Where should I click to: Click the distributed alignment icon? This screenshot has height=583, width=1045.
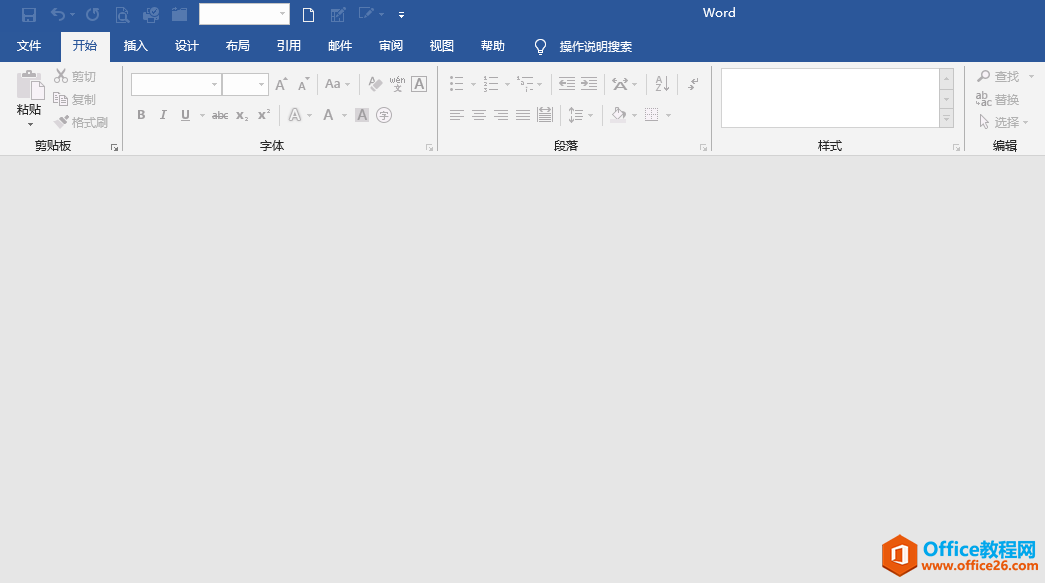[545, 115]
